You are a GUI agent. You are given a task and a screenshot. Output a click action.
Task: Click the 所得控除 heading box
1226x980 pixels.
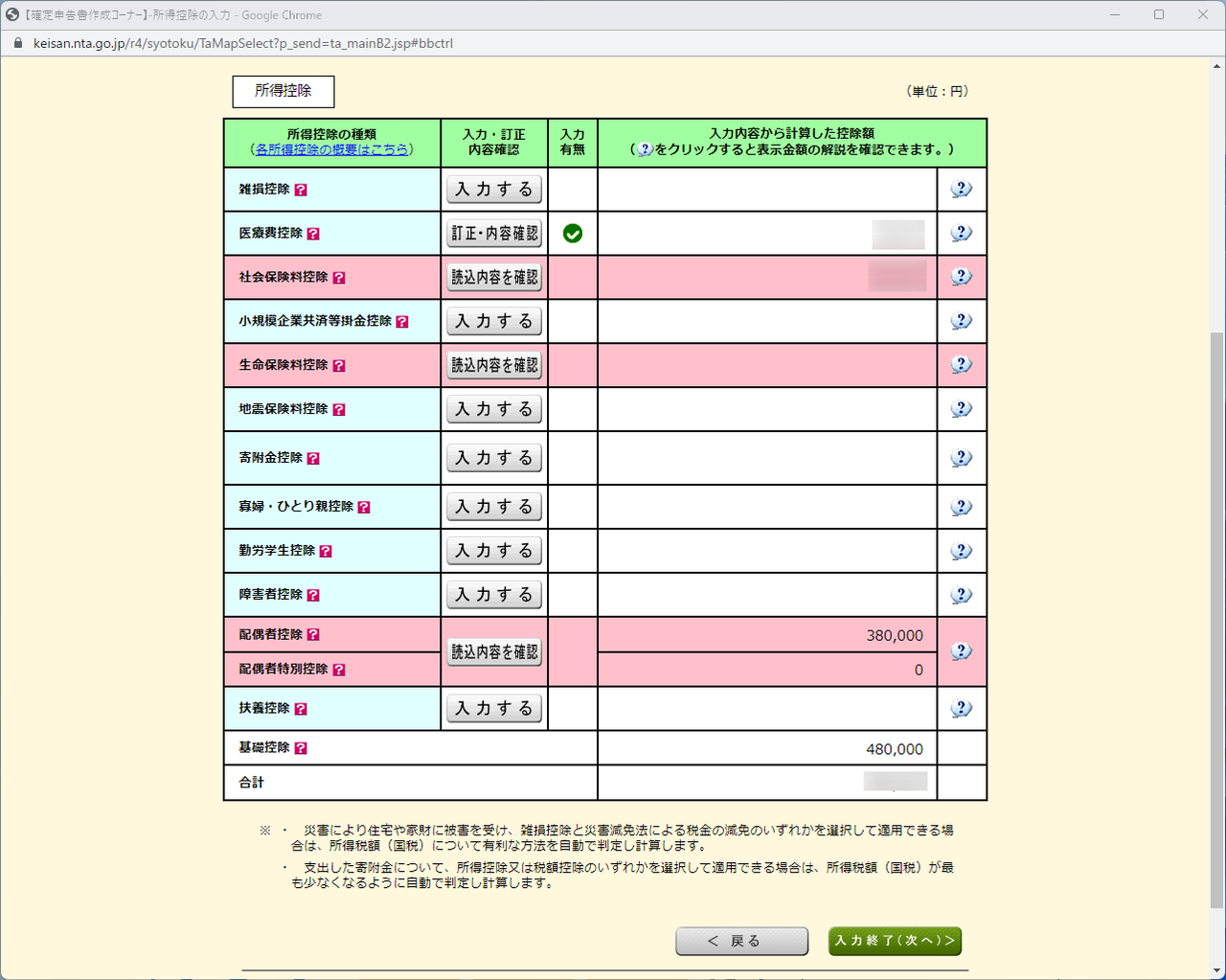point(284,91)
